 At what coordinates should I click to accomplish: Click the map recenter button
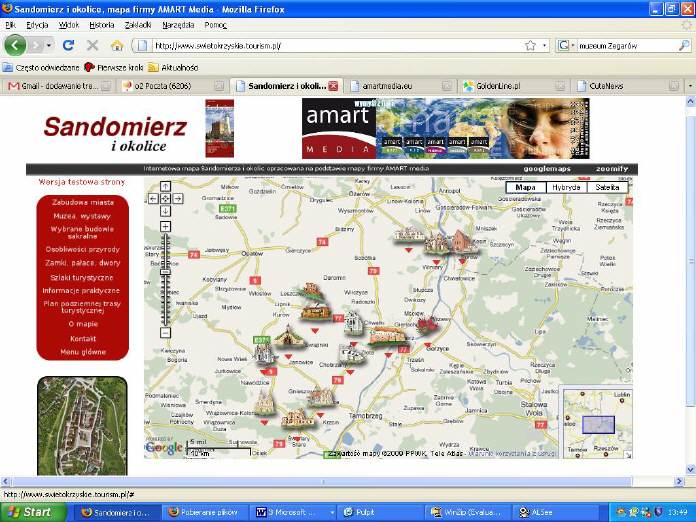(165, 198)
